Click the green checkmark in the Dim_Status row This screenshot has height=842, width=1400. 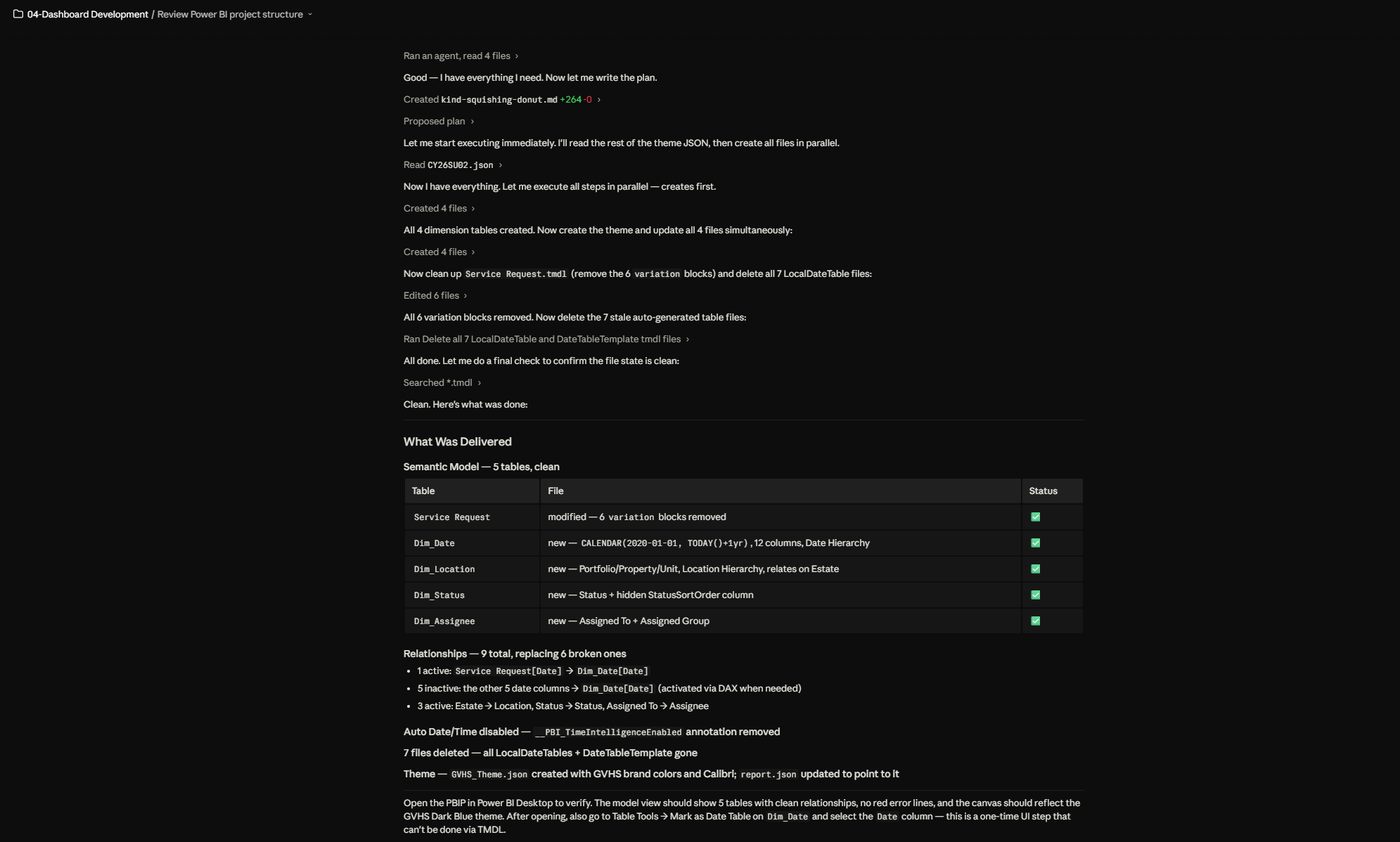pos(1035,595)
